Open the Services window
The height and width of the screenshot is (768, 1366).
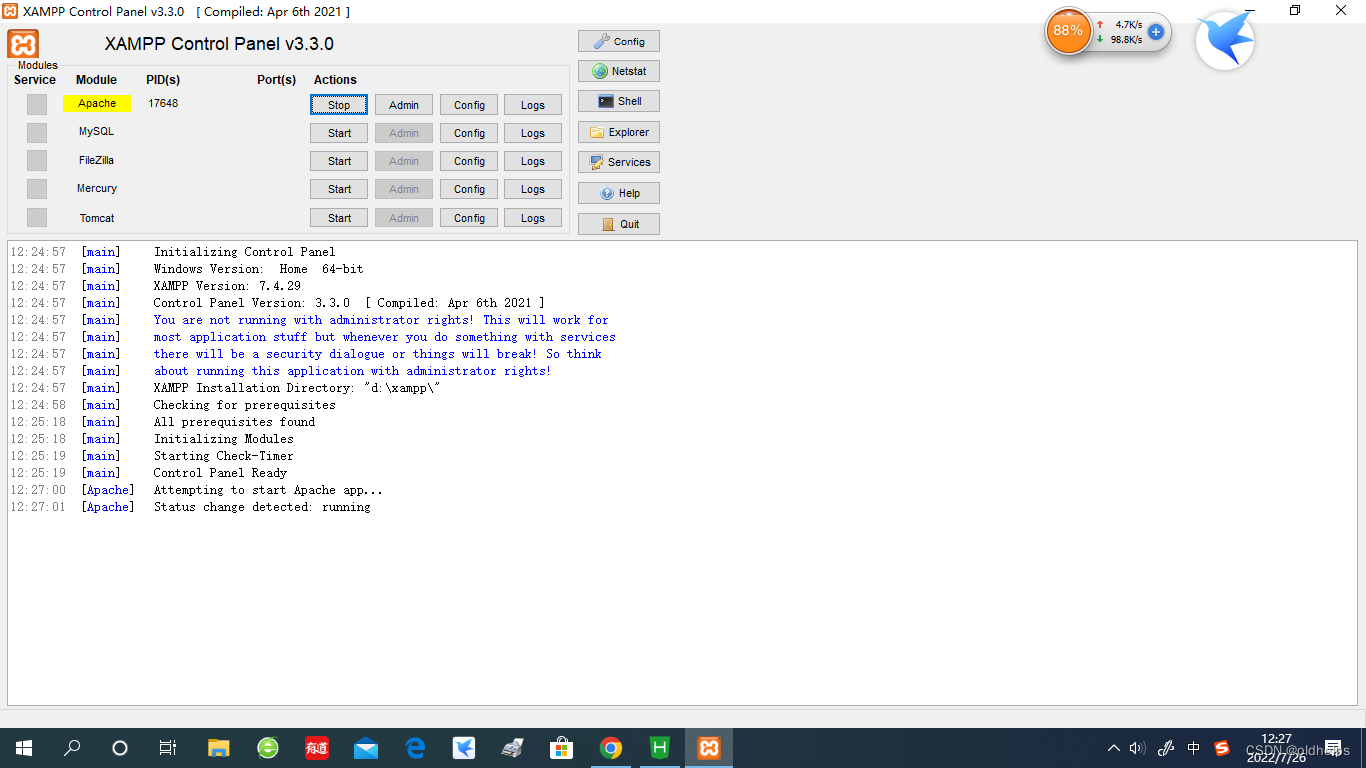click(618, 161)
